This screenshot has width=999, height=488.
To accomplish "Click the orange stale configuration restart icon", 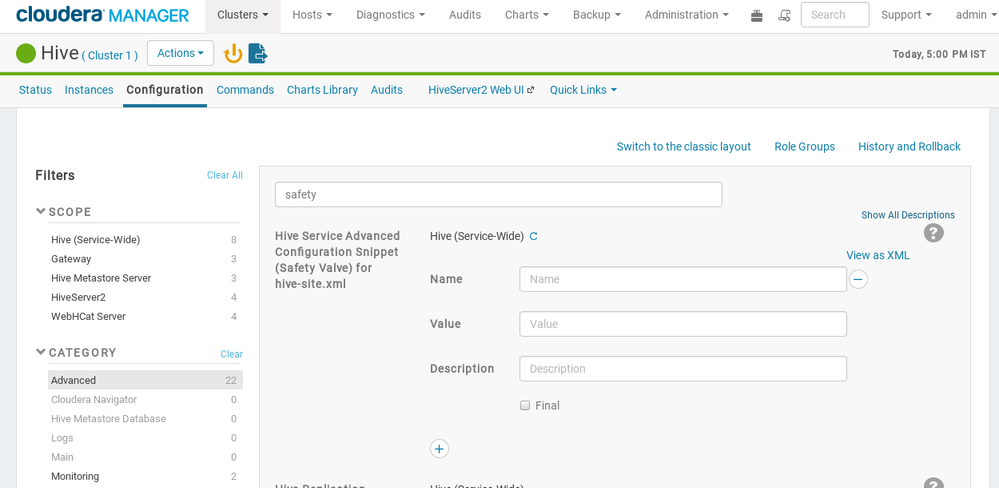I will (x=233, y=54).
